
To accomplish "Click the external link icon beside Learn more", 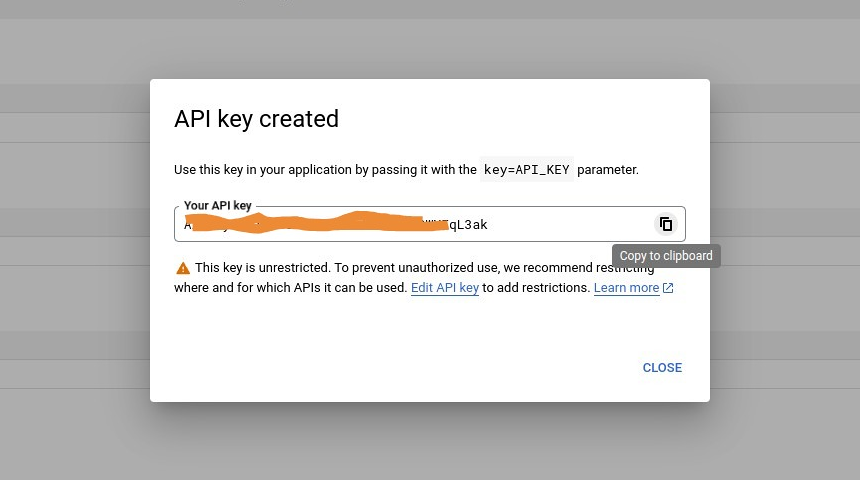I will [668, 288].
